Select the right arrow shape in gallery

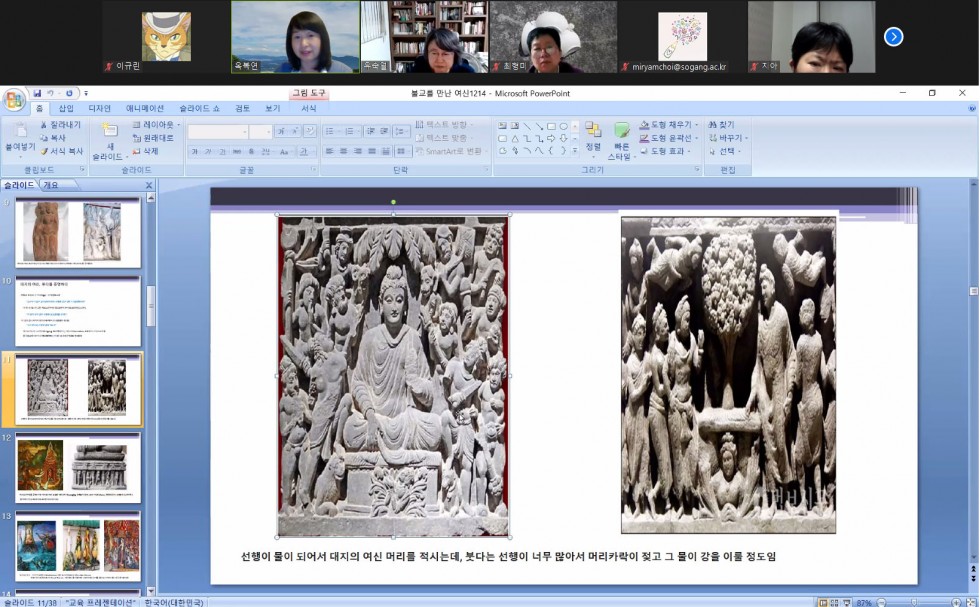coord(551,138)
